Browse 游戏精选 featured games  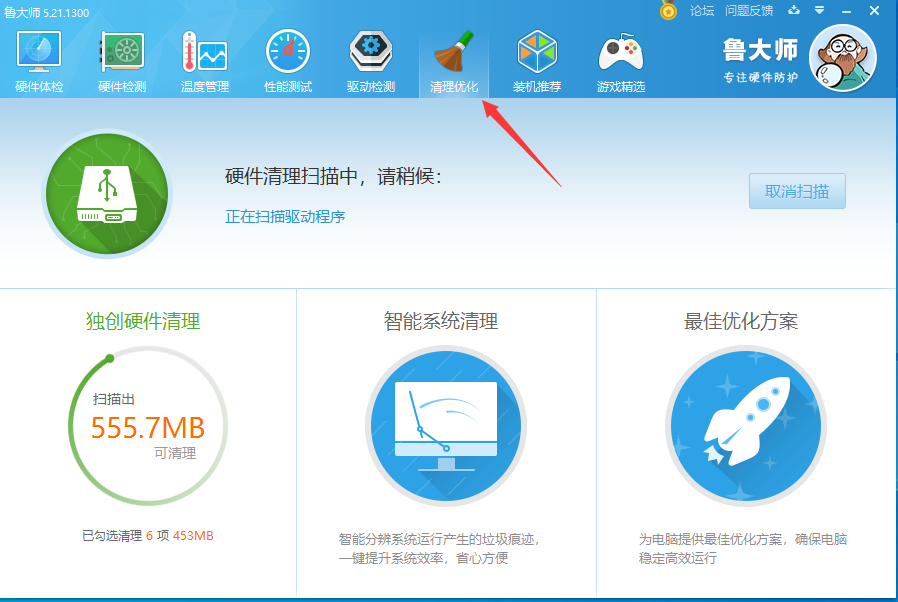(620, 58)
